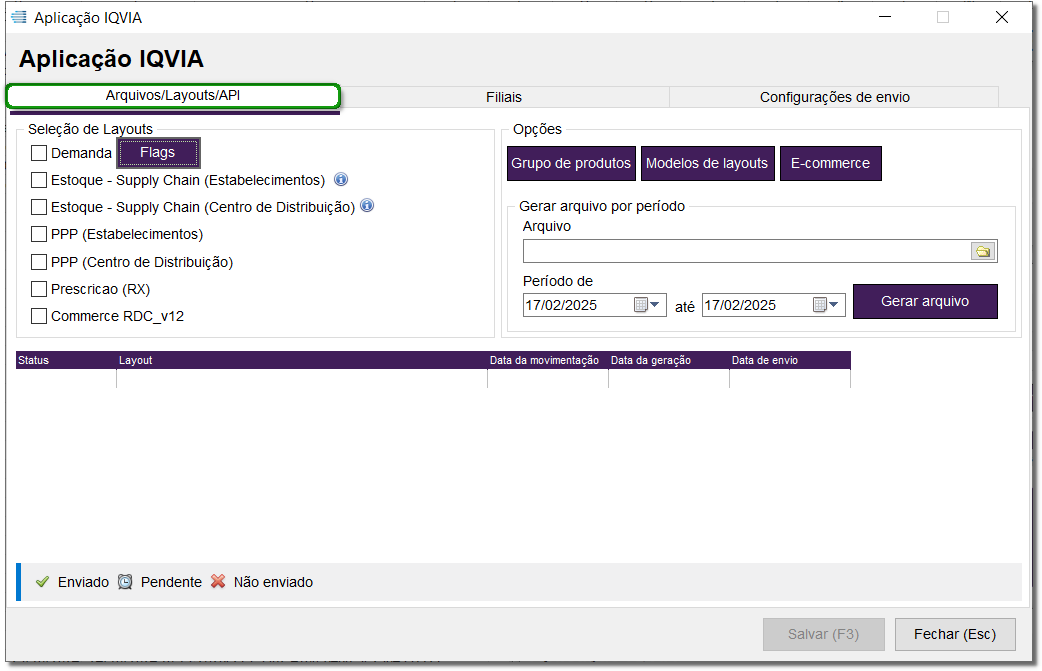Click the Flags button
Image resolution: width=1042 pixels, height=671 pixels.
[158, 153]
